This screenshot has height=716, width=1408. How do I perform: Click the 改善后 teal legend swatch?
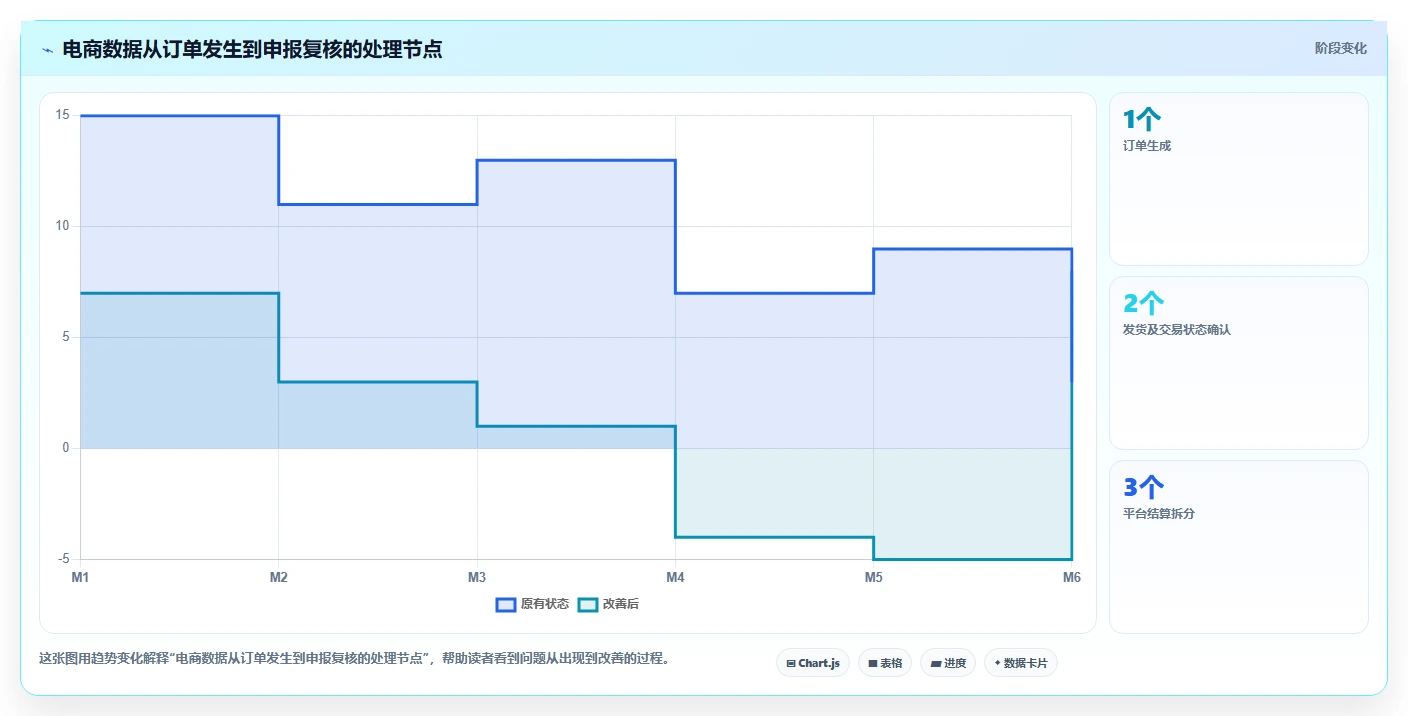point(588,604)
